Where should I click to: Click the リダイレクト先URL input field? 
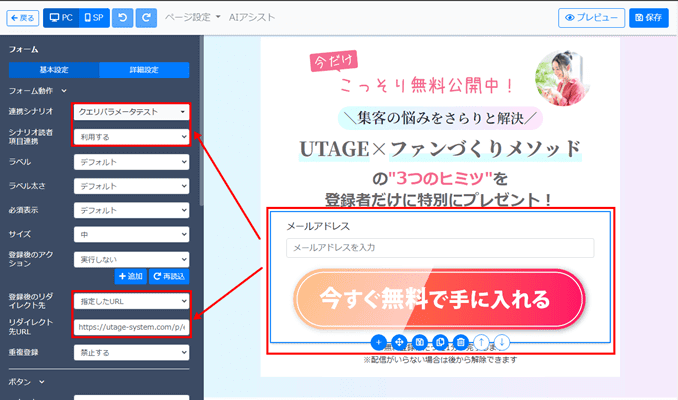click(131, 327)
